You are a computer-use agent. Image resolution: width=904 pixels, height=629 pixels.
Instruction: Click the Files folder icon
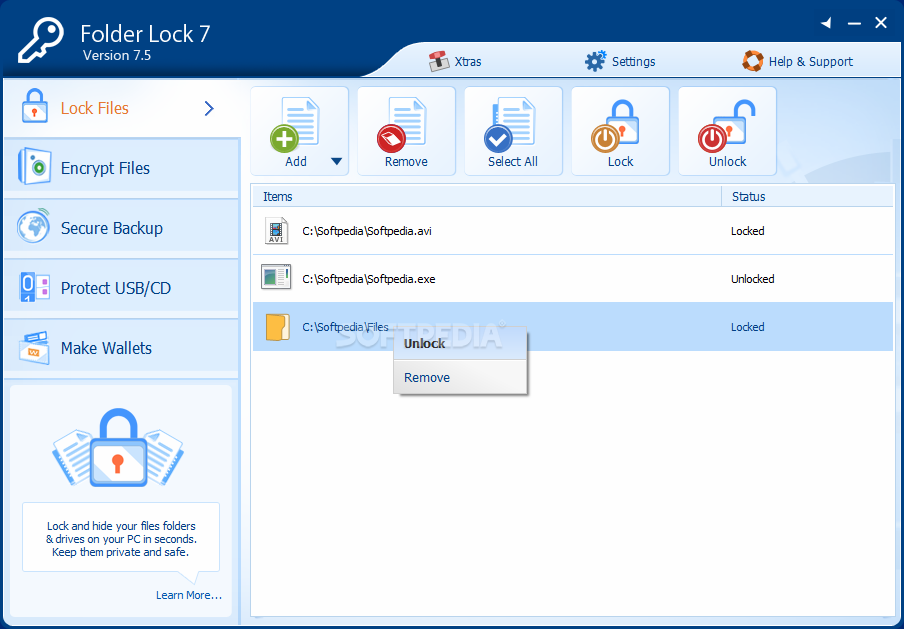click(x=277, y=327)
